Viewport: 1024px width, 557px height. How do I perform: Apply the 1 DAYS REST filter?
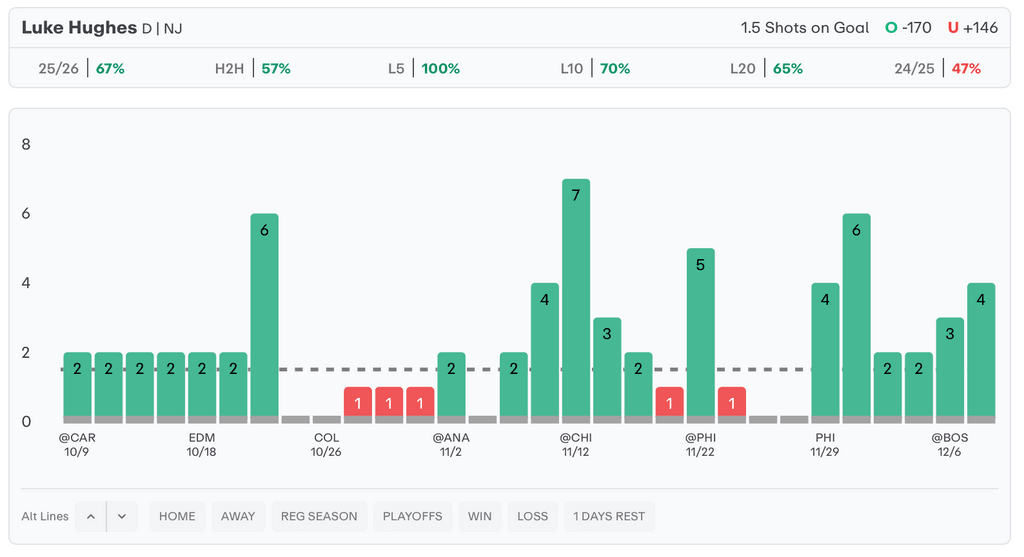tap(609, 516)
